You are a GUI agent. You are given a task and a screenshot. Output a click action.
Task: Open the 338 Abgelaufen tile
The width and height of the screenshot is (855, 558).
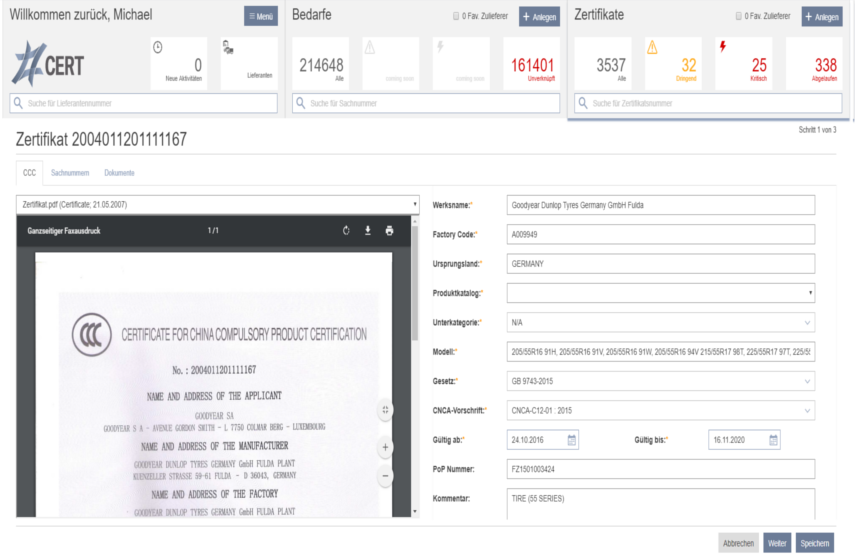pyautogui.click(x=814, y=63)
